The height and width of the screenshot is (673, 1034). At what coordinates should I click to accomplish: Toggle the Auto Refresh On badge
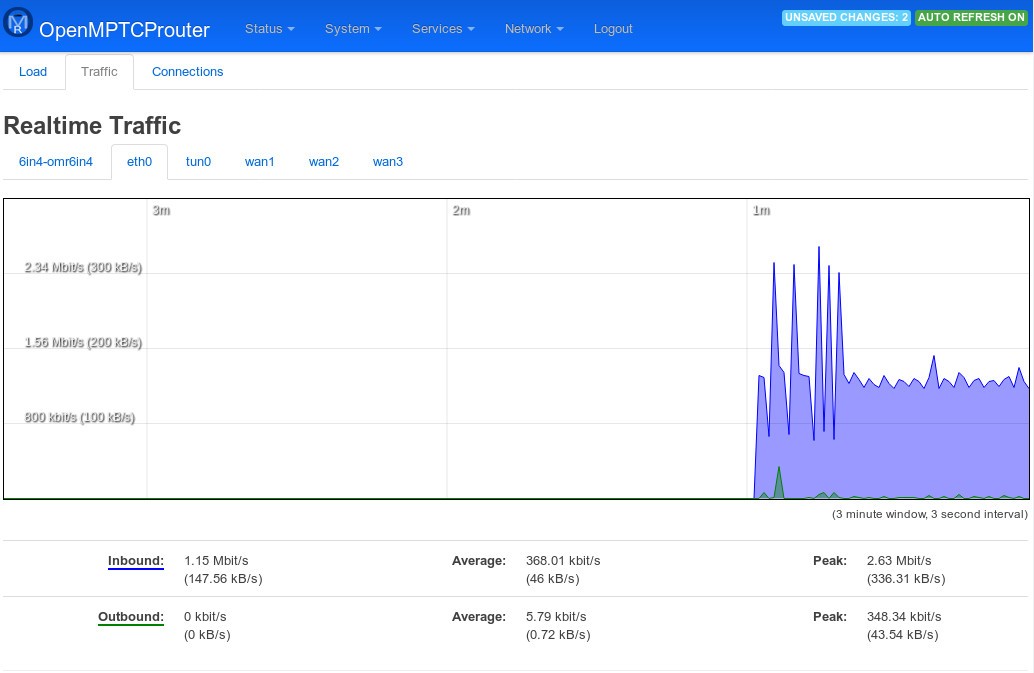(971, 18)
